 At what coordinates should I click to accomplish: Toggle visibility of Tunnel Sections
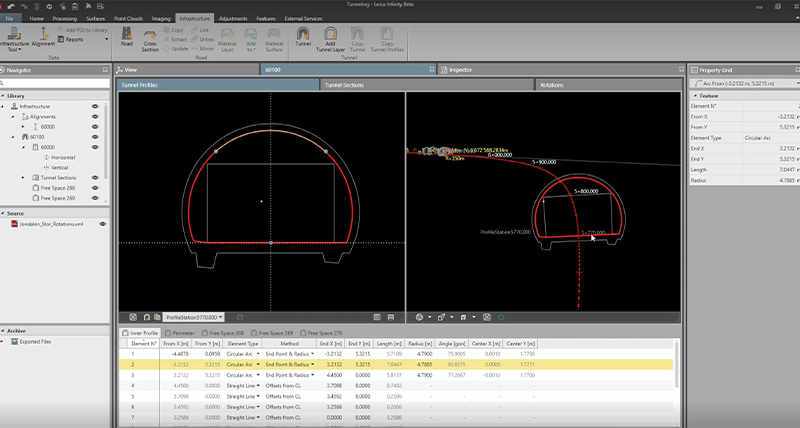click(x=95, y=177)
